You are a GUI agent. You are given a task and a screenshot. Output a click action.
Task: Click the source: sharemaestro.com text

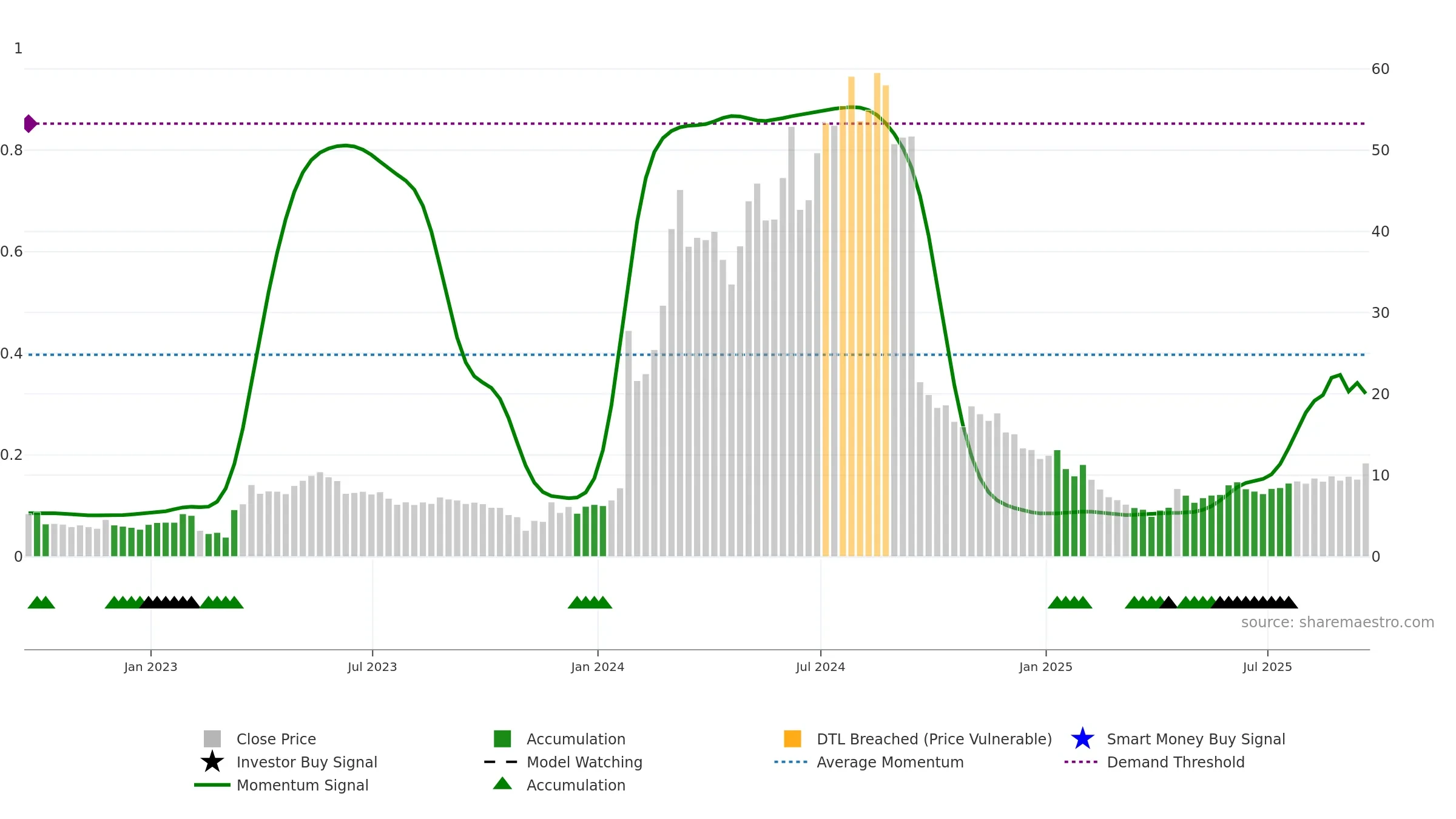click(1338, 622)
